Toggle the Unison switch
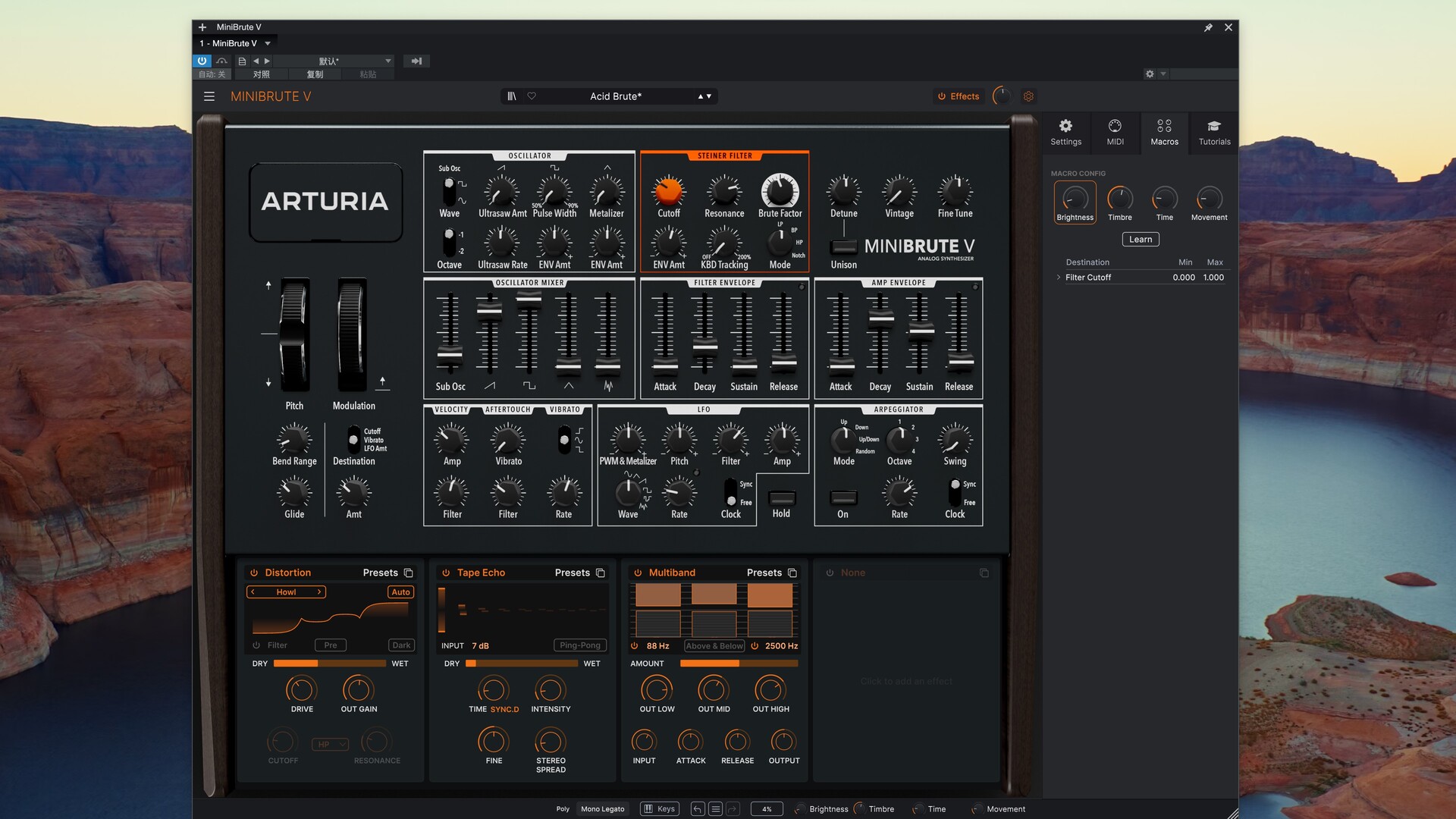The height and width of the screenshot is (819, 1456). coord(843,247)
